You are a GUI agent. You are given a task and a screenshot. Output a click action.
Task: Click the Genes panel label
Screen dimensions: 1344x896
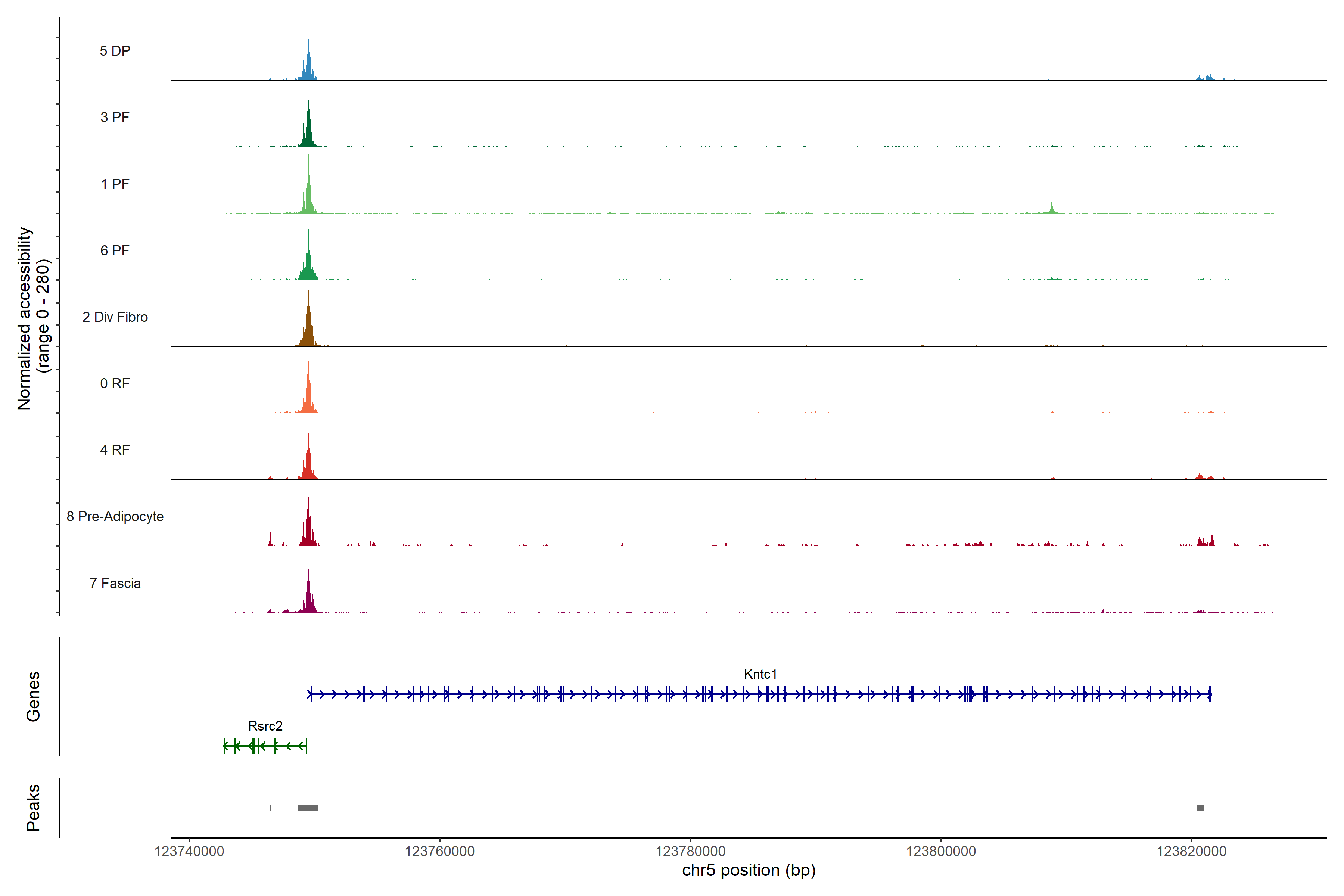[x=33, y=697]
